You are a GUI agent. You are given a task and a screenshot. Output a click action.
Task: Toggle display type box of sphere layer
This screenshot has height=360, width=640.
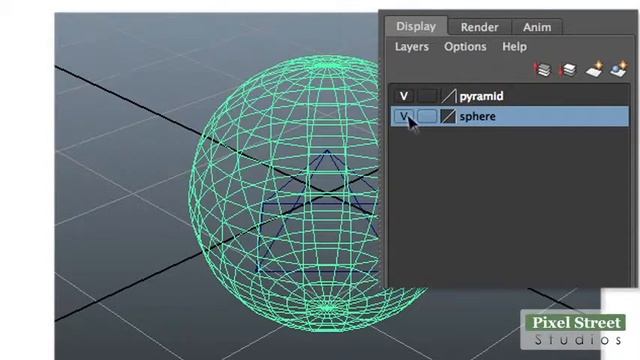(427, 116)
